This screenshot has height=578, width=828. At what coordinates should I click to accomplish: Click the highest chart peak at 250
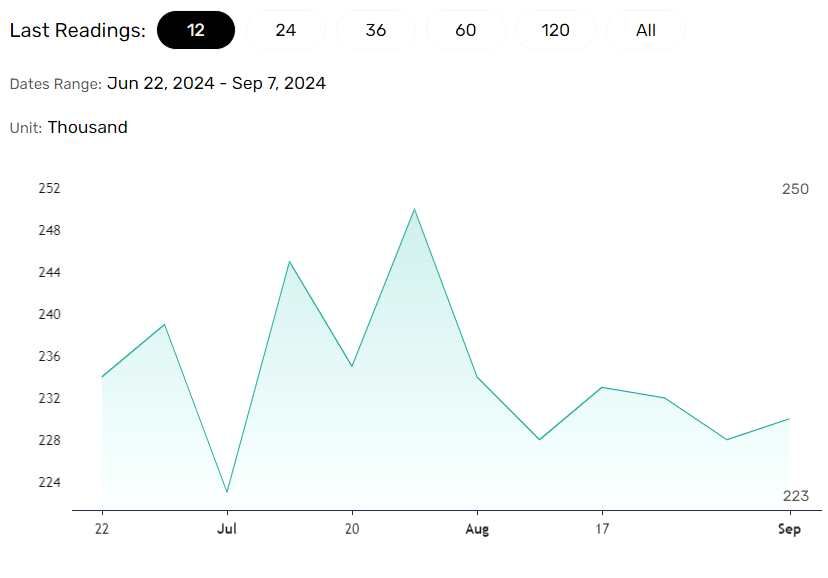click(x=414, y=209)
